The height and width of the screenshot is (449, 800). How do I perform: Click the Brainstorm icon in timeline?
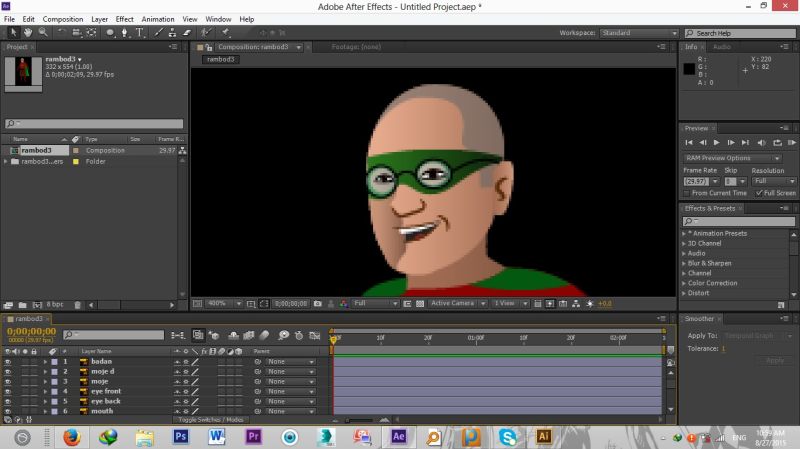[283, 335]
